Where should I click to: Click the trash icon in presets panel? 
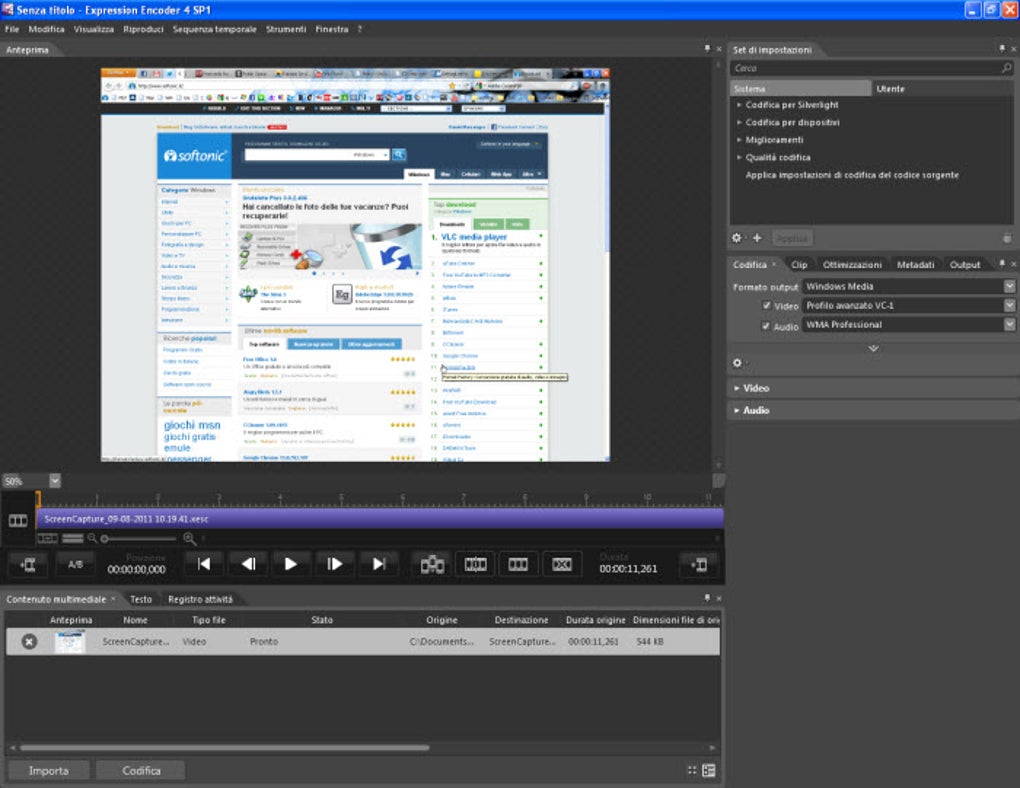point(1007,238)
